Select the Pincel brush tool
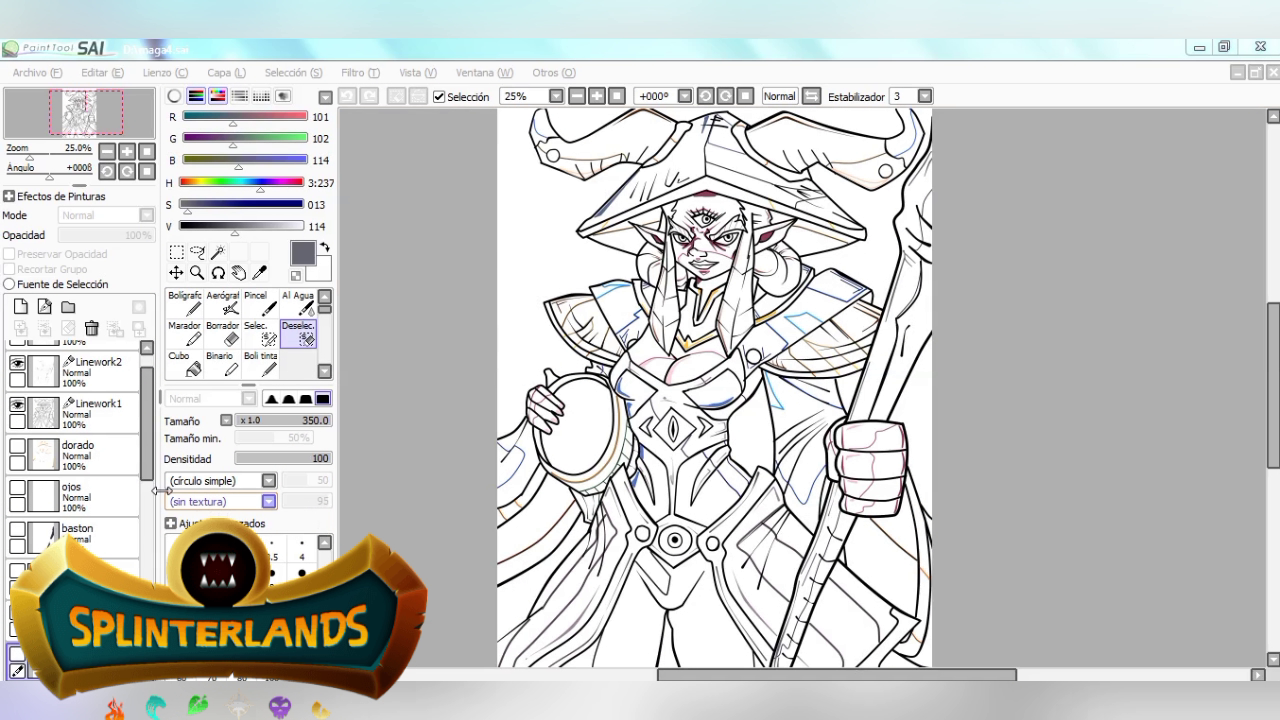 pyautogui.click(x=260, y=304)
